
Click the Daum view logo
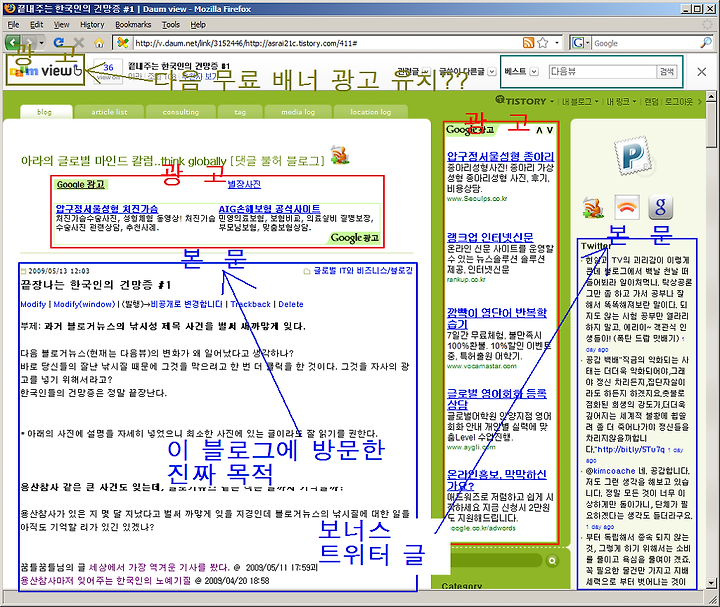click(x=45, y=70)
